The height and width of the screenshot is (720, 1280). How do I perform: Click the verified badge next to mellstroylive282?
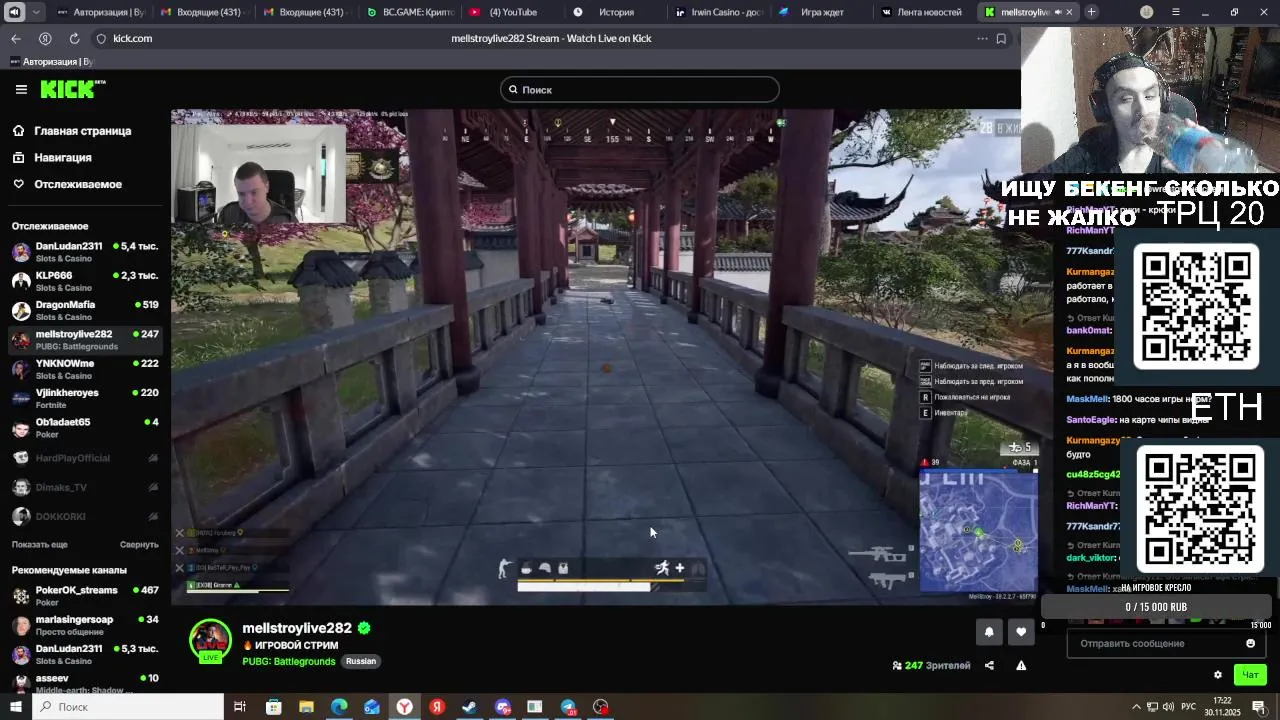pos(364,628)
